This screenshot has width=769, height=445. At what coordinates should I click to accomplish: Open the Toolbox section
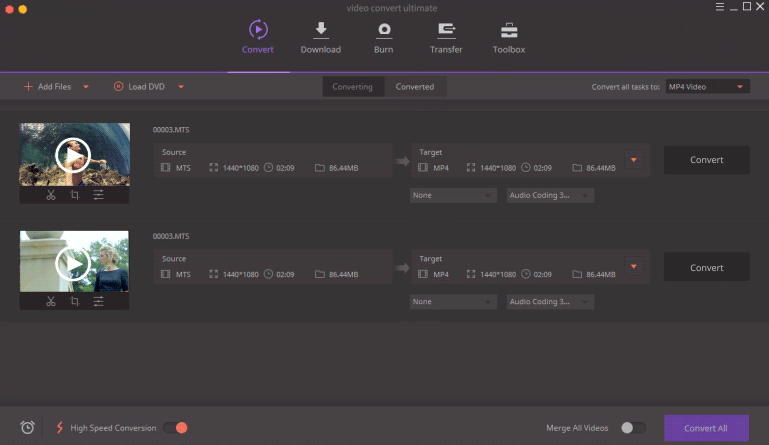coord(509,38)
